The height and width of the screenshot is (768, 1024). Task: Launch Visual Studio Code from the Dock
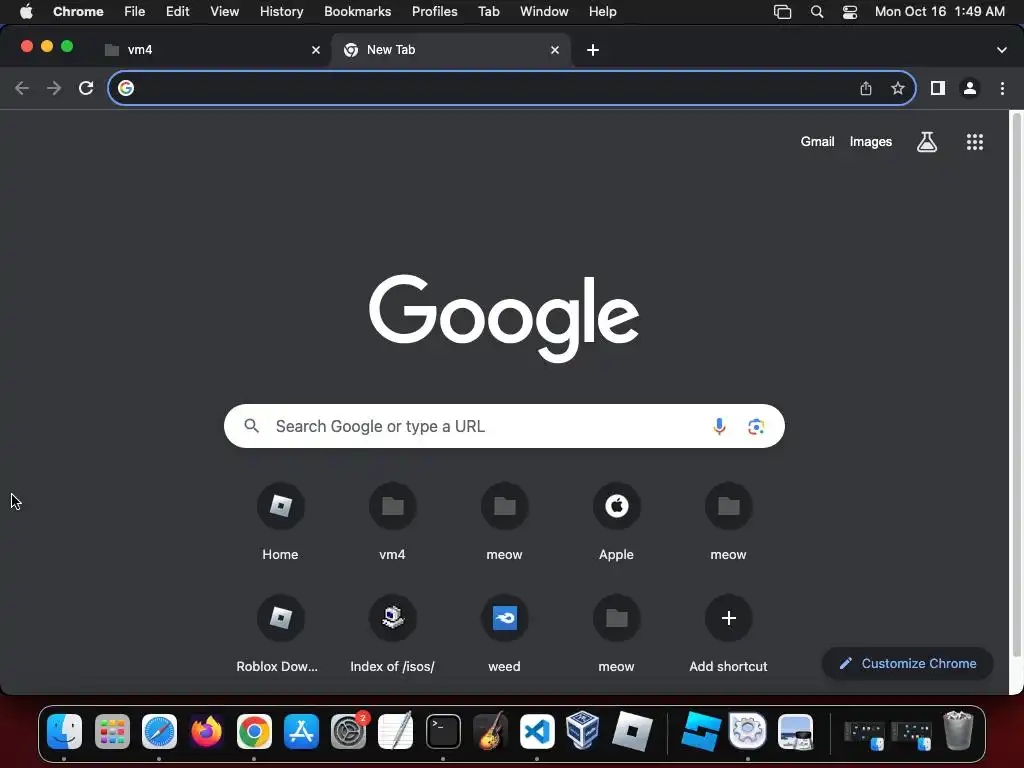click(537, 731)
